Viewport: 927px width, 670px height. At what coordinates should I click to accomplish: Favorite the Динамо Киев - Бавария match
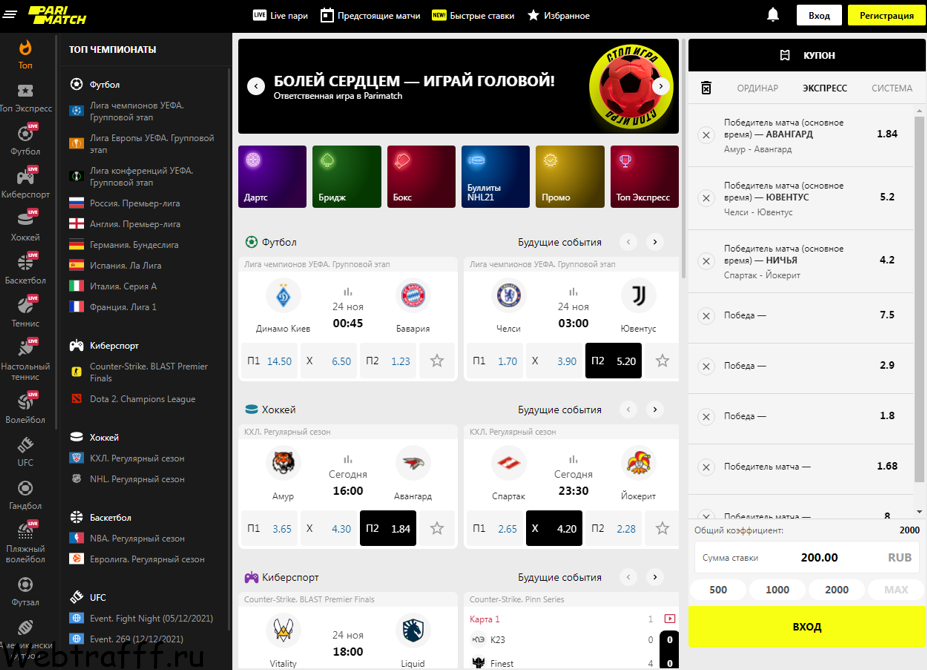tap(437, 361)
